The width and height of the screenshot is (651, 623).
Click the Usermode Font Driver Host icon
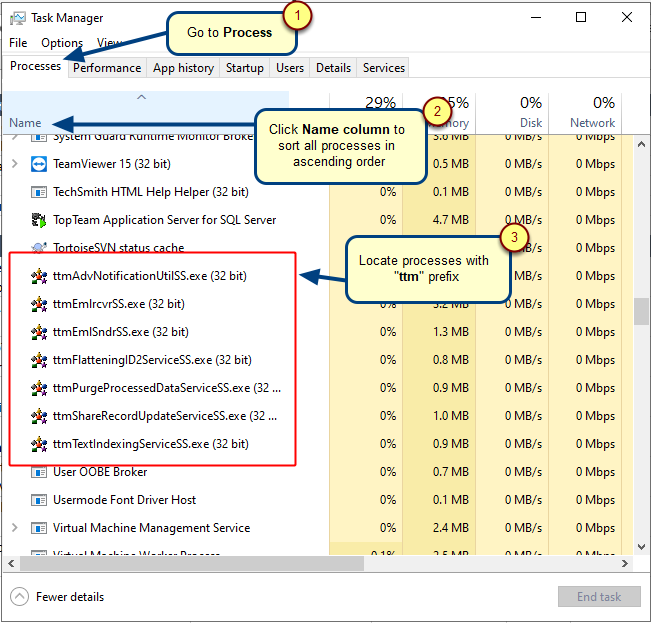point(39,500)
